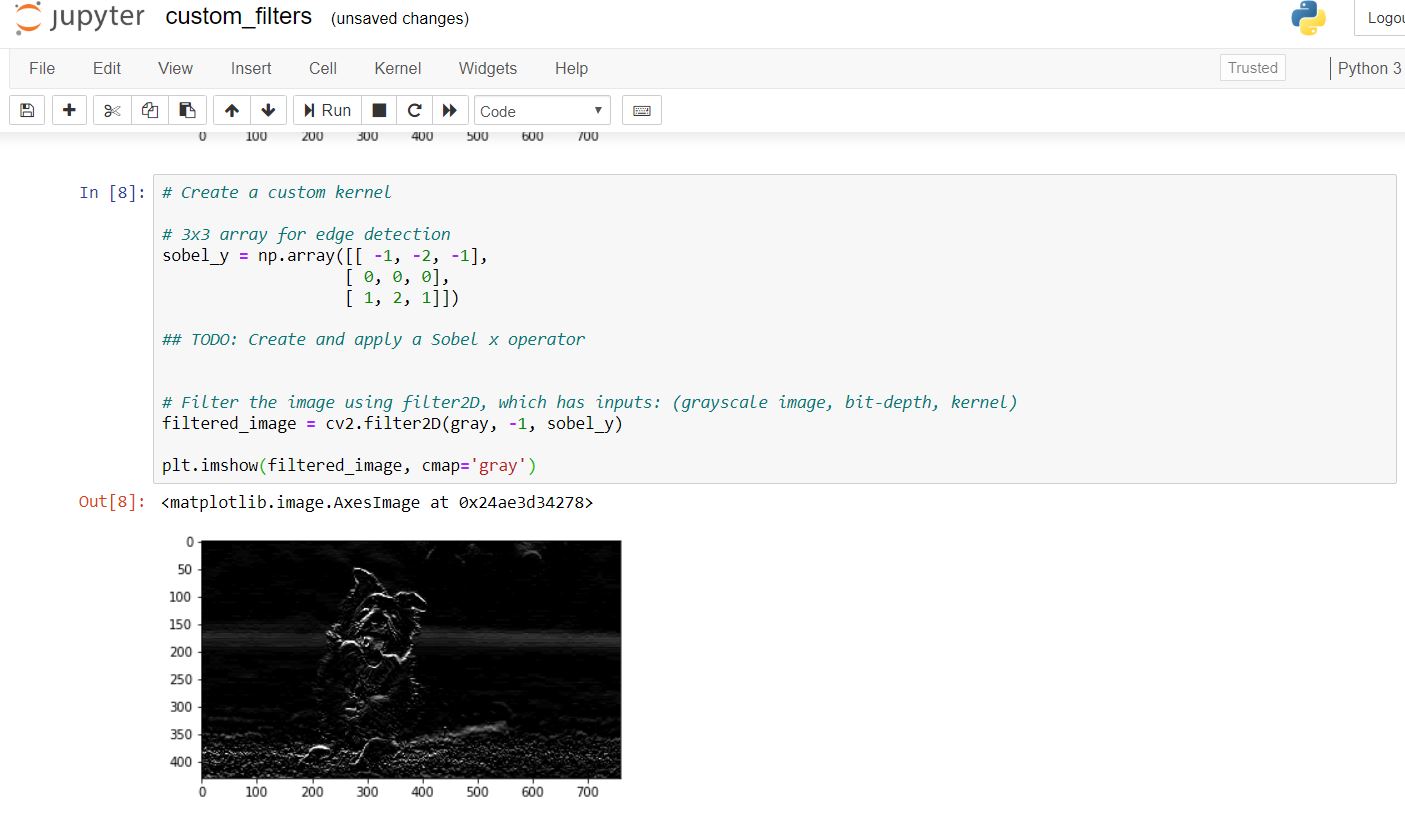Move selected cell down
Screen dimensions: 1405x825
(x=268, y=110)
